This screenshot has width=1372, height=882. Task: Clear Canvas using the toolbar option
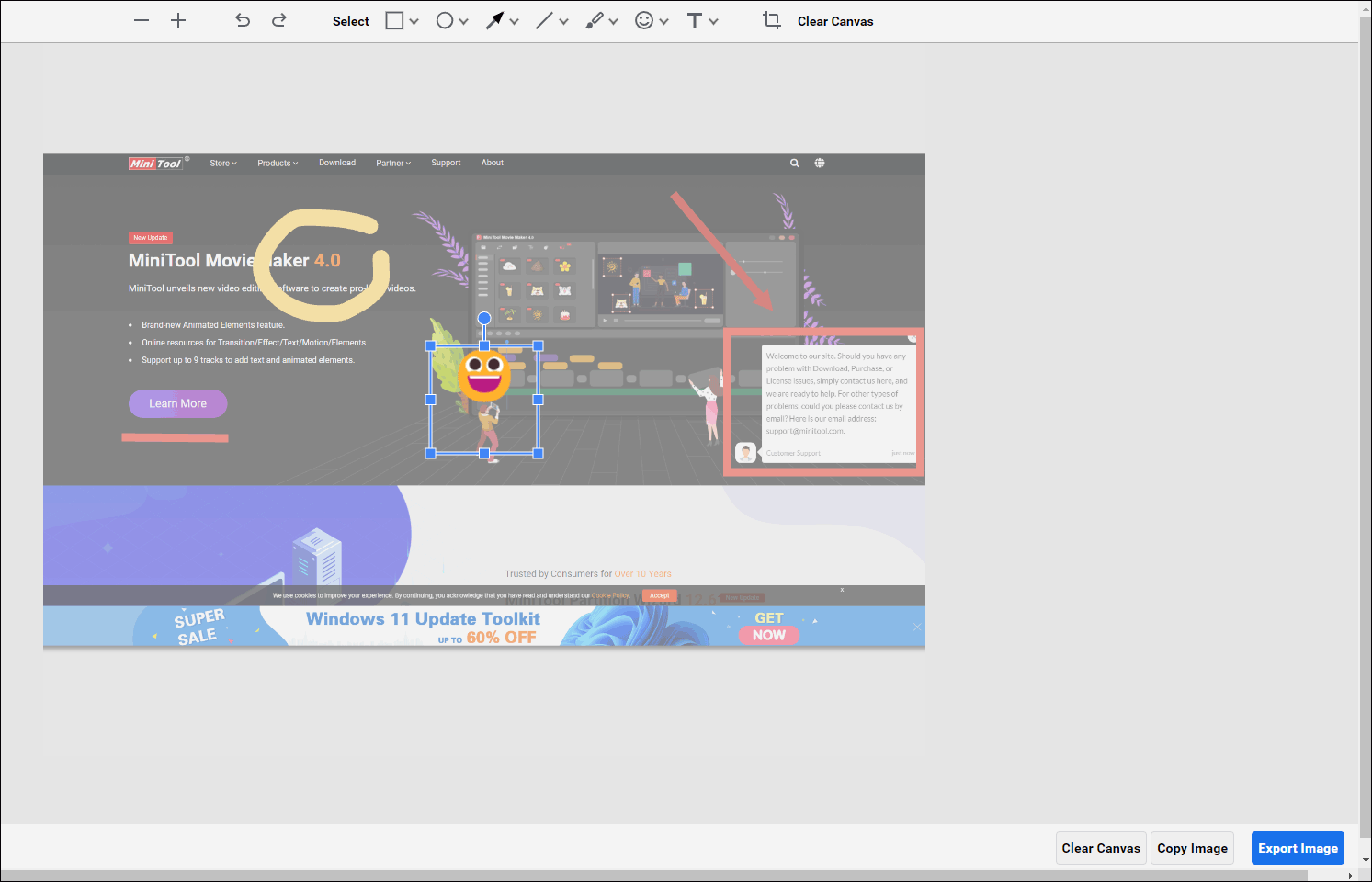[x=834, y=20]
